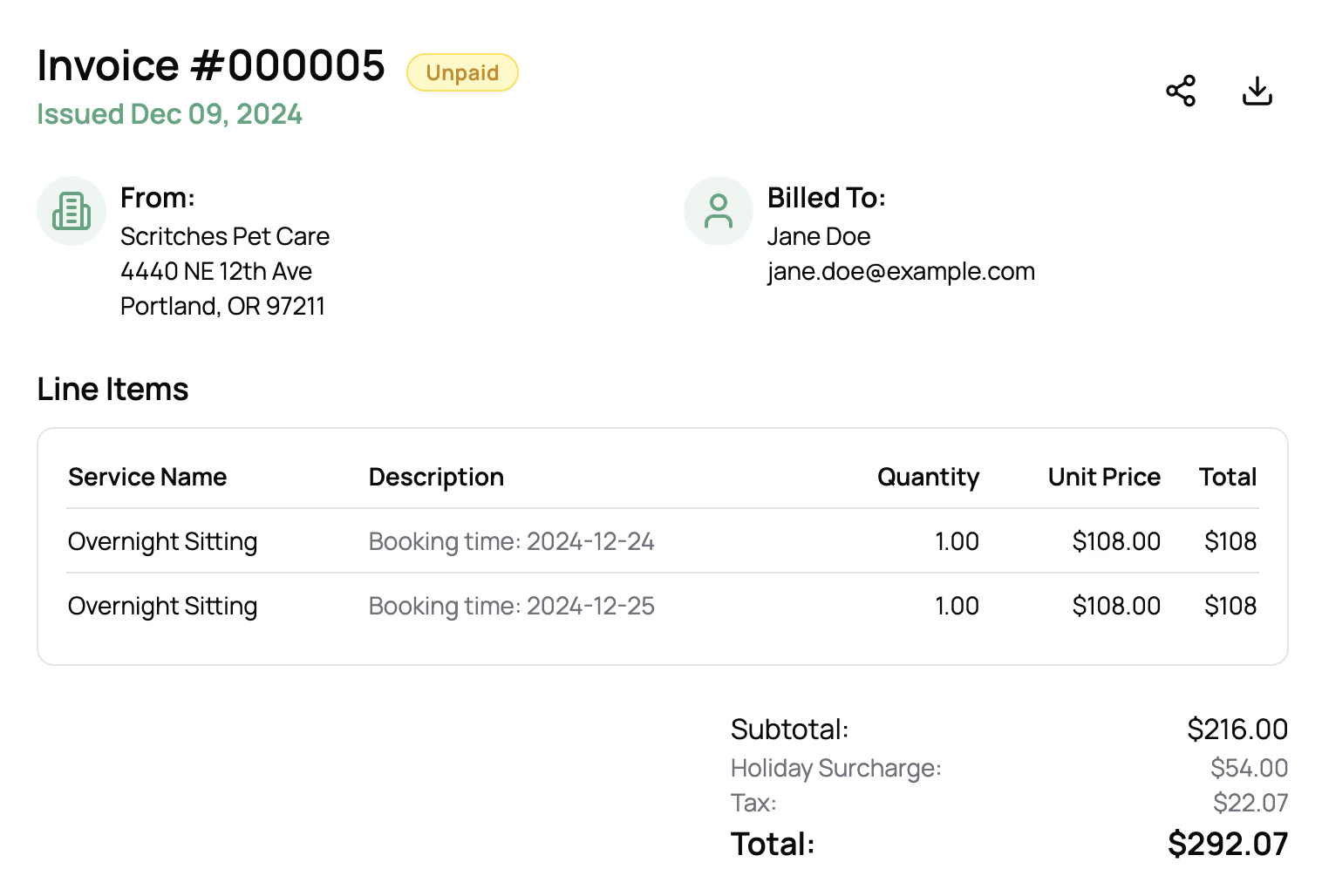This screenshot has width=1322, height=896.
Task: Click the Line Items section heading
Action: point(112,390)
